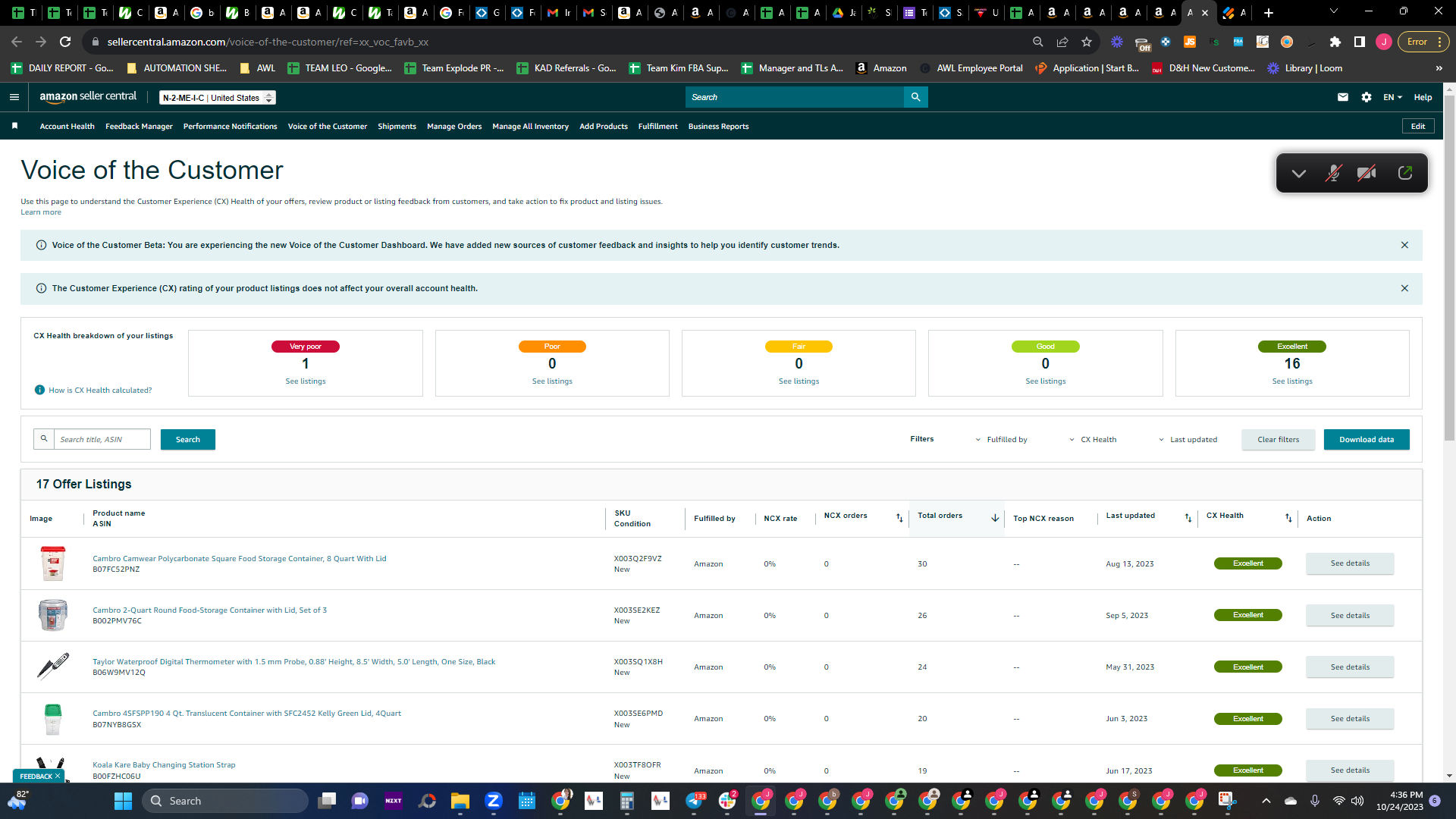Open the Koala Kare Baby Changing Station Strap listing
This screenshot has height=819, width=1456.
(164, 765)
